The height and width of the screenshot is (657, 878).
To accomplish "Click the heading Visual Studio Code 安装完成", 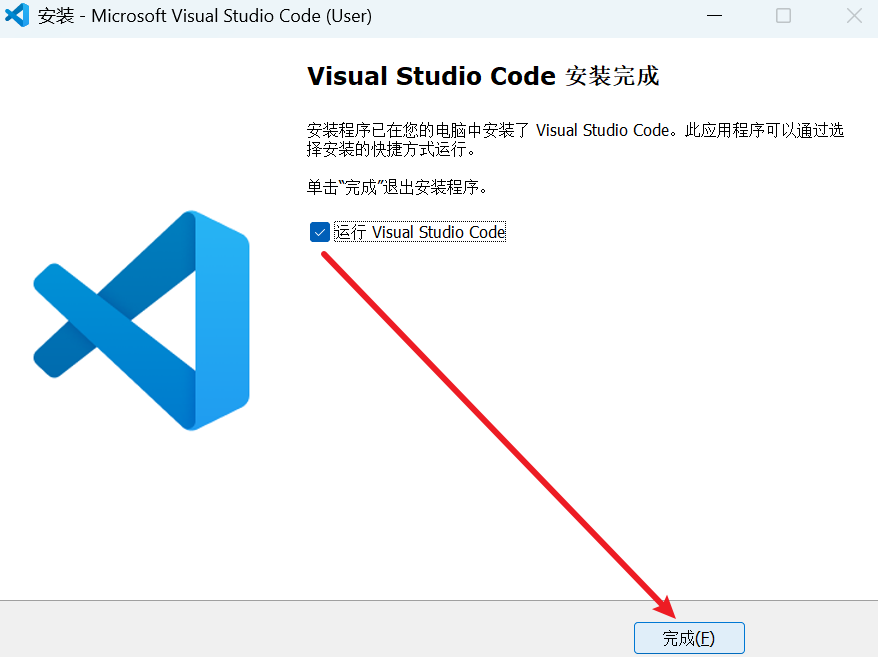I will click(483, 76).
